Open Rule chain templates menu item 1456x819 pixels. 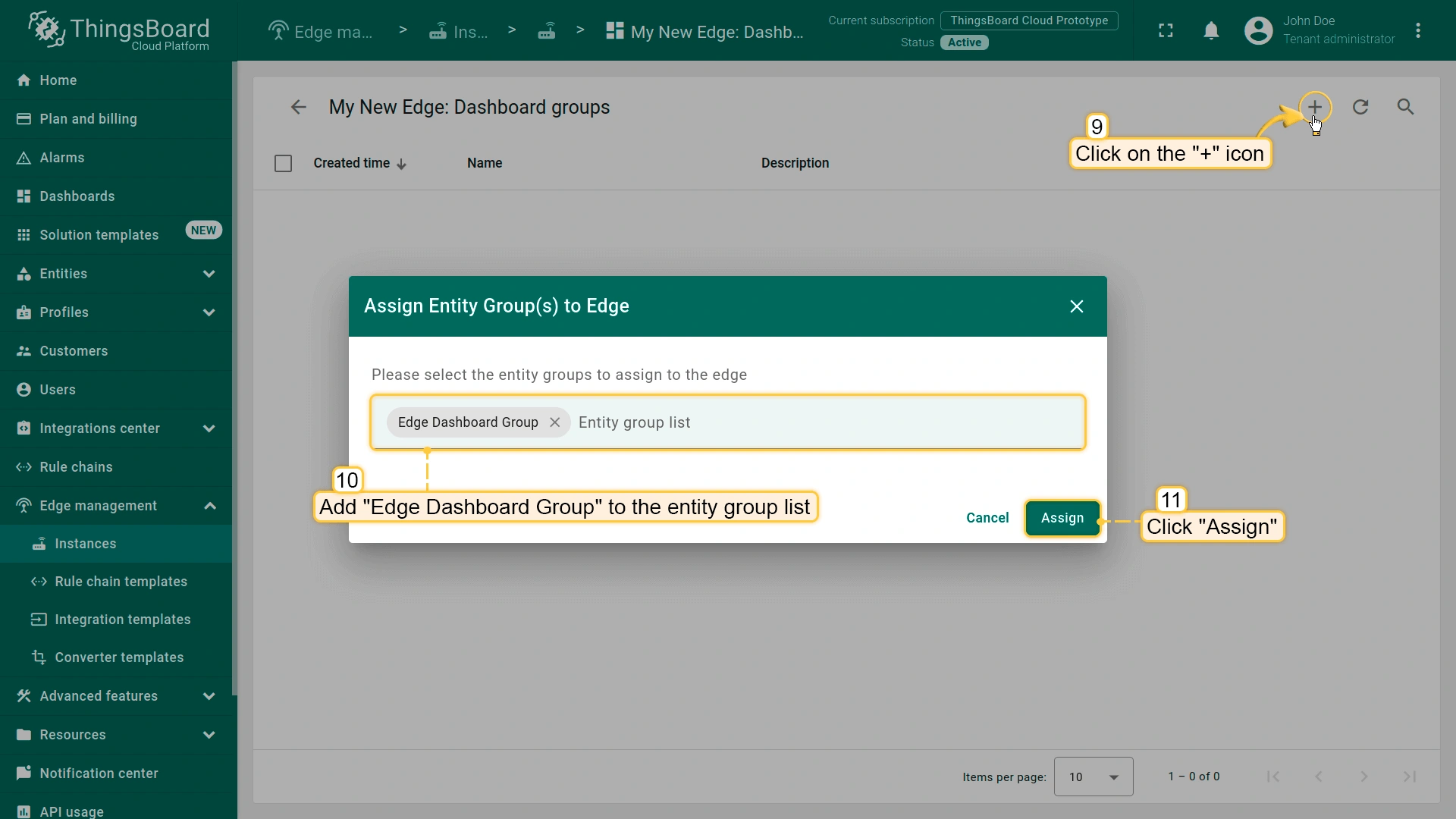pyautogui.click(x=121, y=582)
